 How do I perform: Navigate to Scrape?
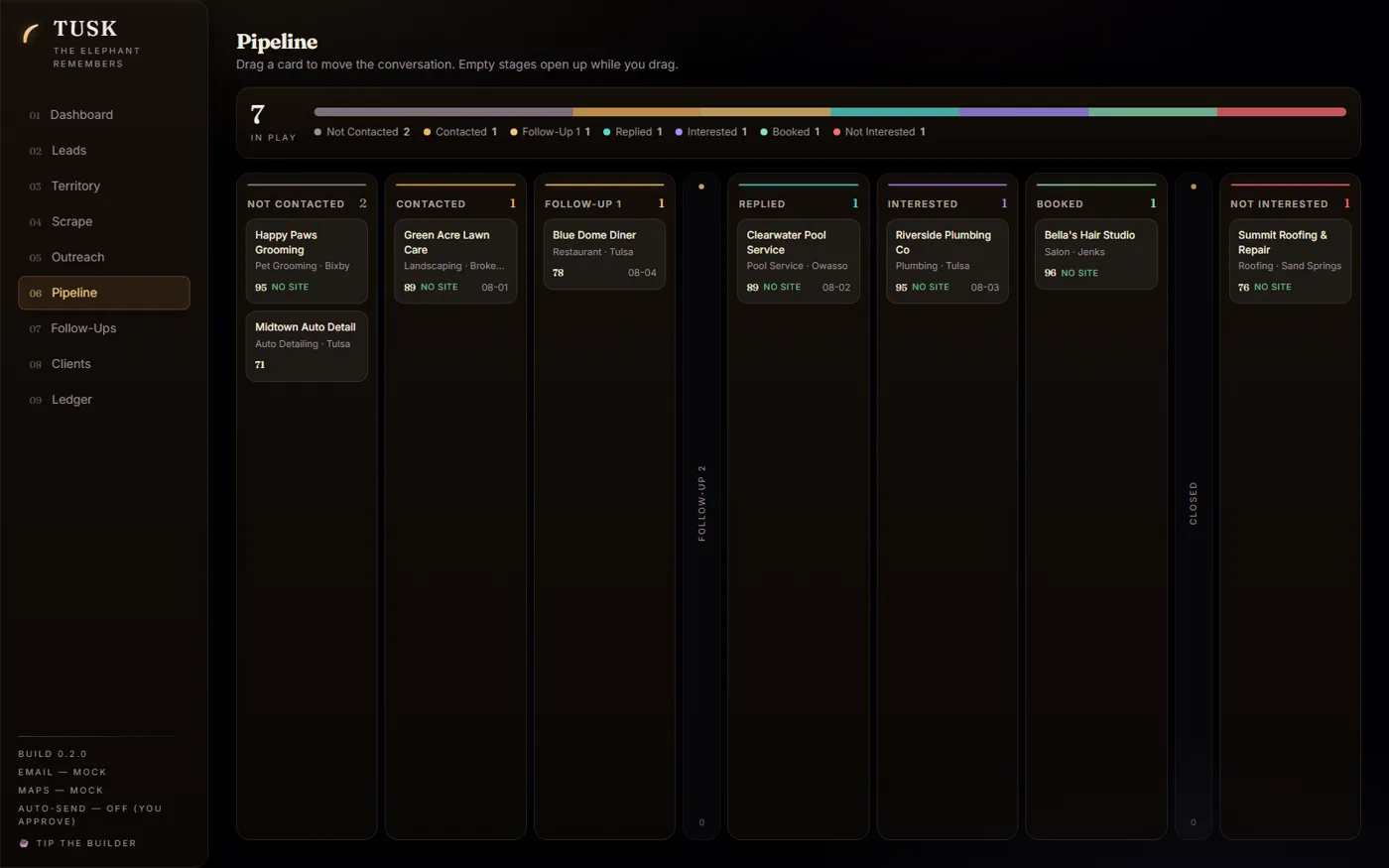[x=103, y=222]
